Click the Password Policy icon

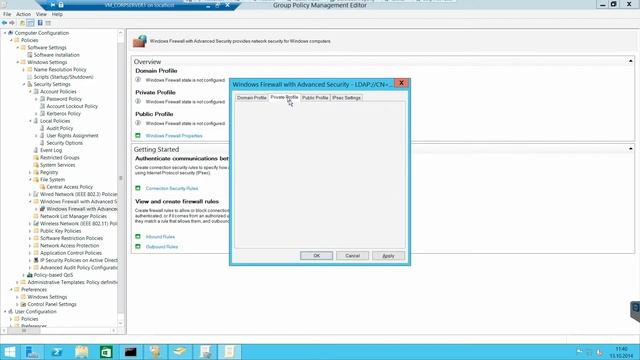[x=42, y=99]
